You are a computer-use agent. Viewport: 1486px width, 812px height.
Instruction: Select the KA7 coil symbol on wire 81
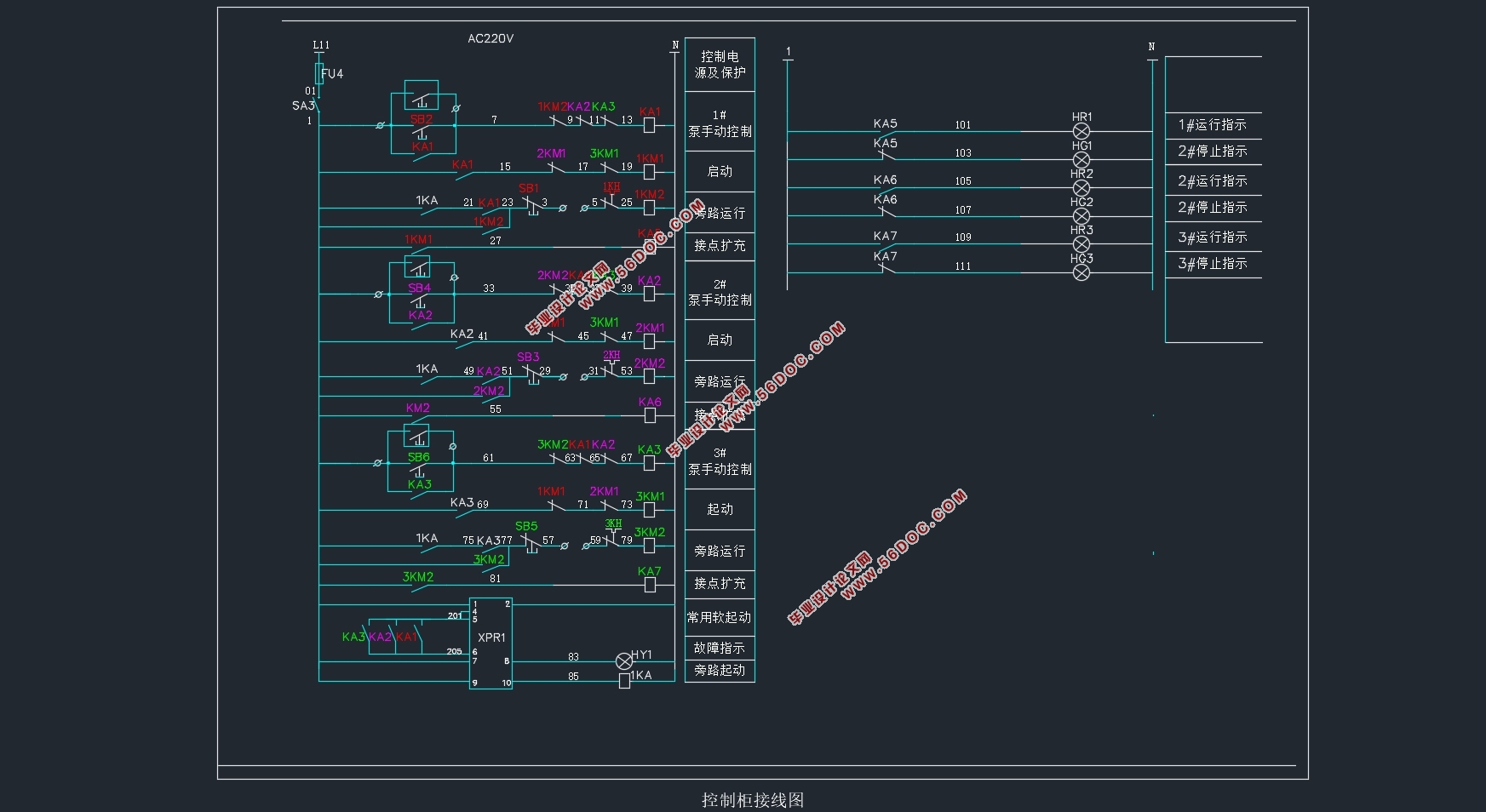pyautogui.click(x=650, y=585)
